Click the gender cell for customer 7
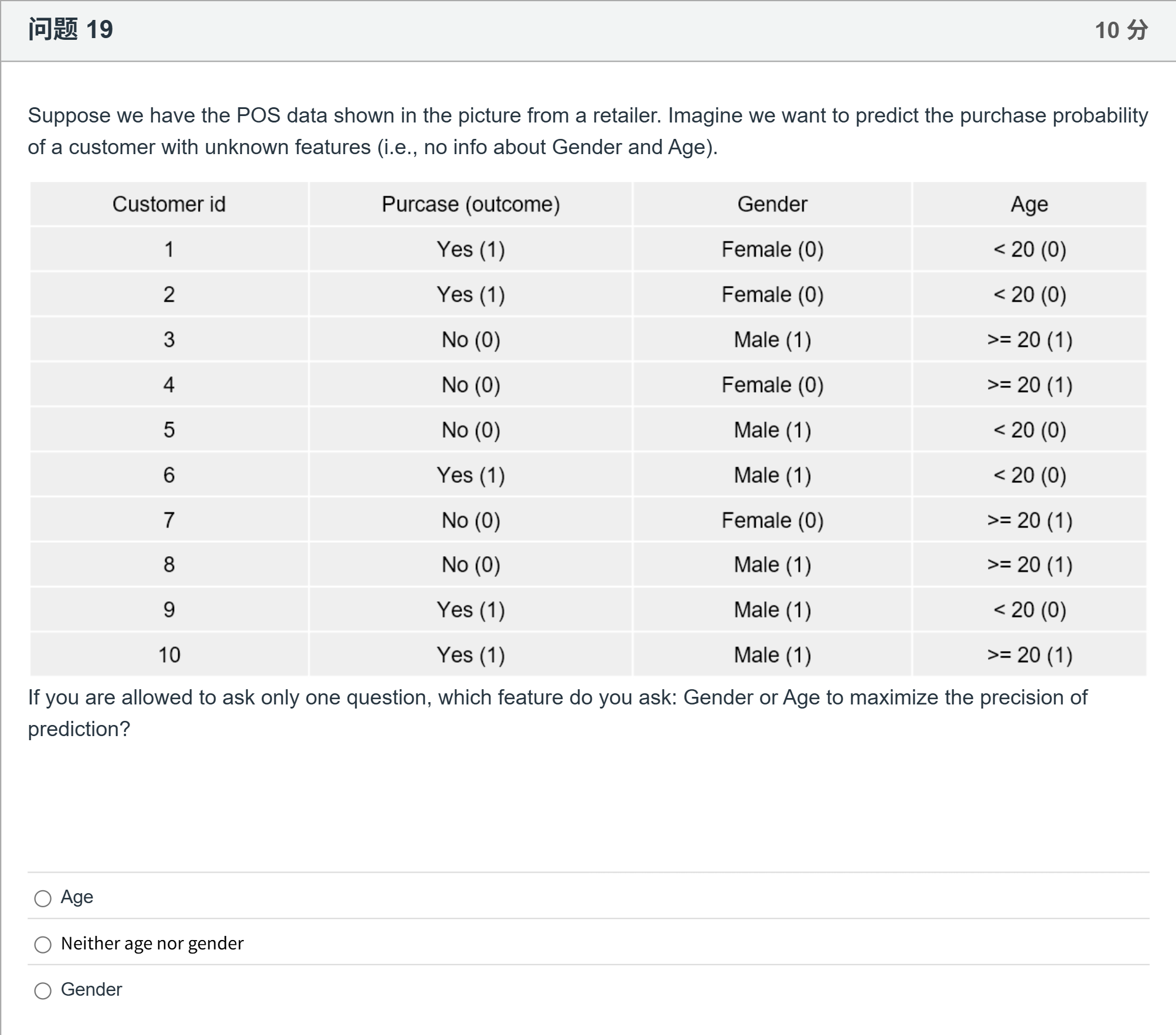This screenshot has width=1176, height=1035. coord(772,520)
